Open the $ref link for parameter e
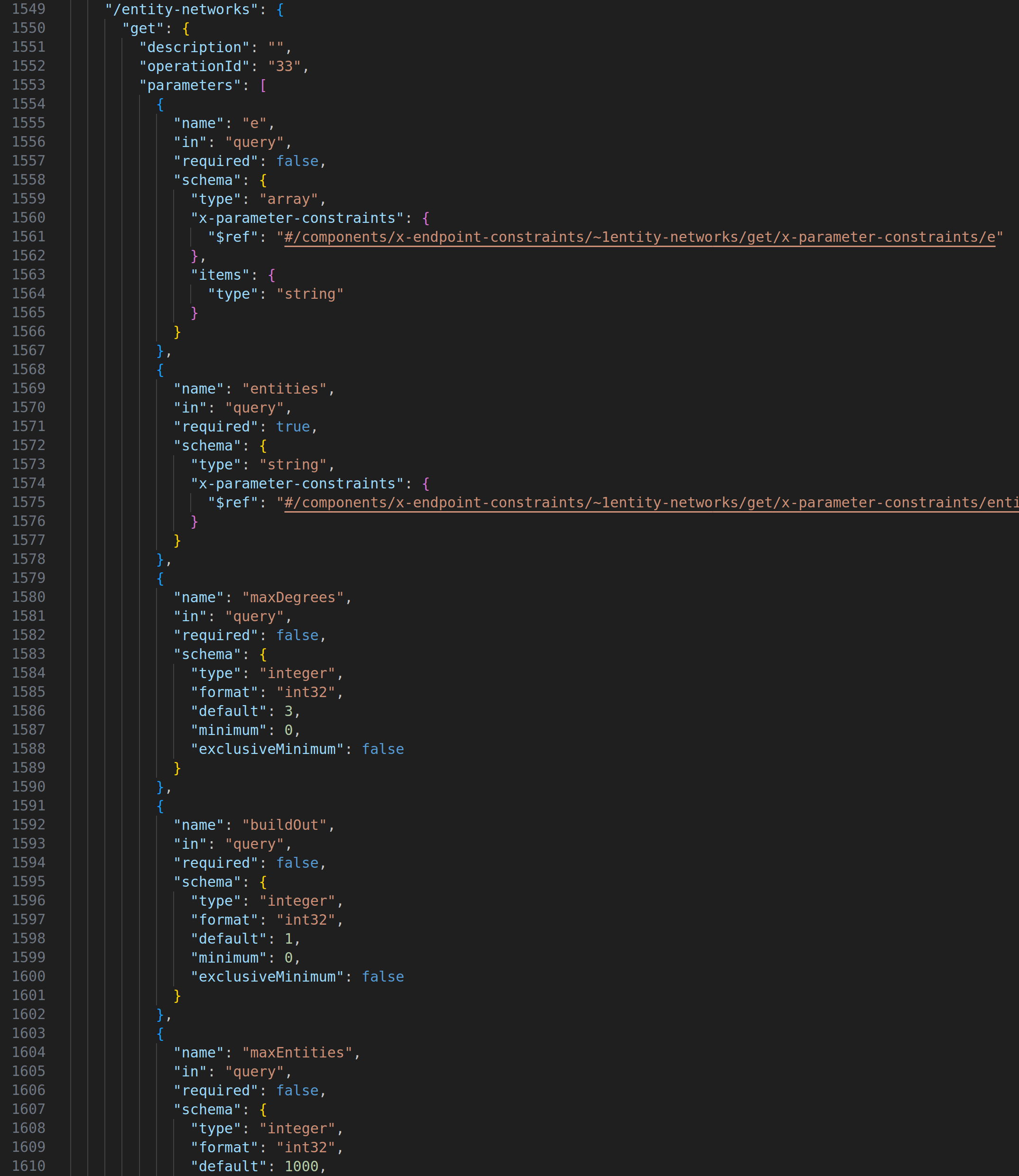The image size is (1019, 1176). (639, 237)
